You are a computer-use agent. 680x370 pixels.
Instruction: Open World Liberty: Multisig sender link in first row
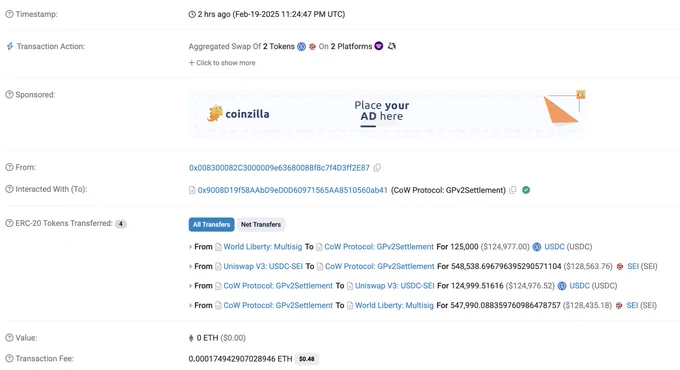click(263, 247)
